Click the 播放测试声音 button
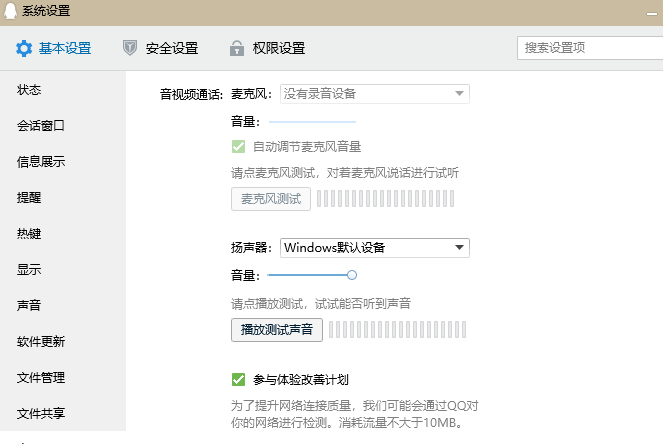The width and height of the screenshot is (663, 444). (275, 329)
